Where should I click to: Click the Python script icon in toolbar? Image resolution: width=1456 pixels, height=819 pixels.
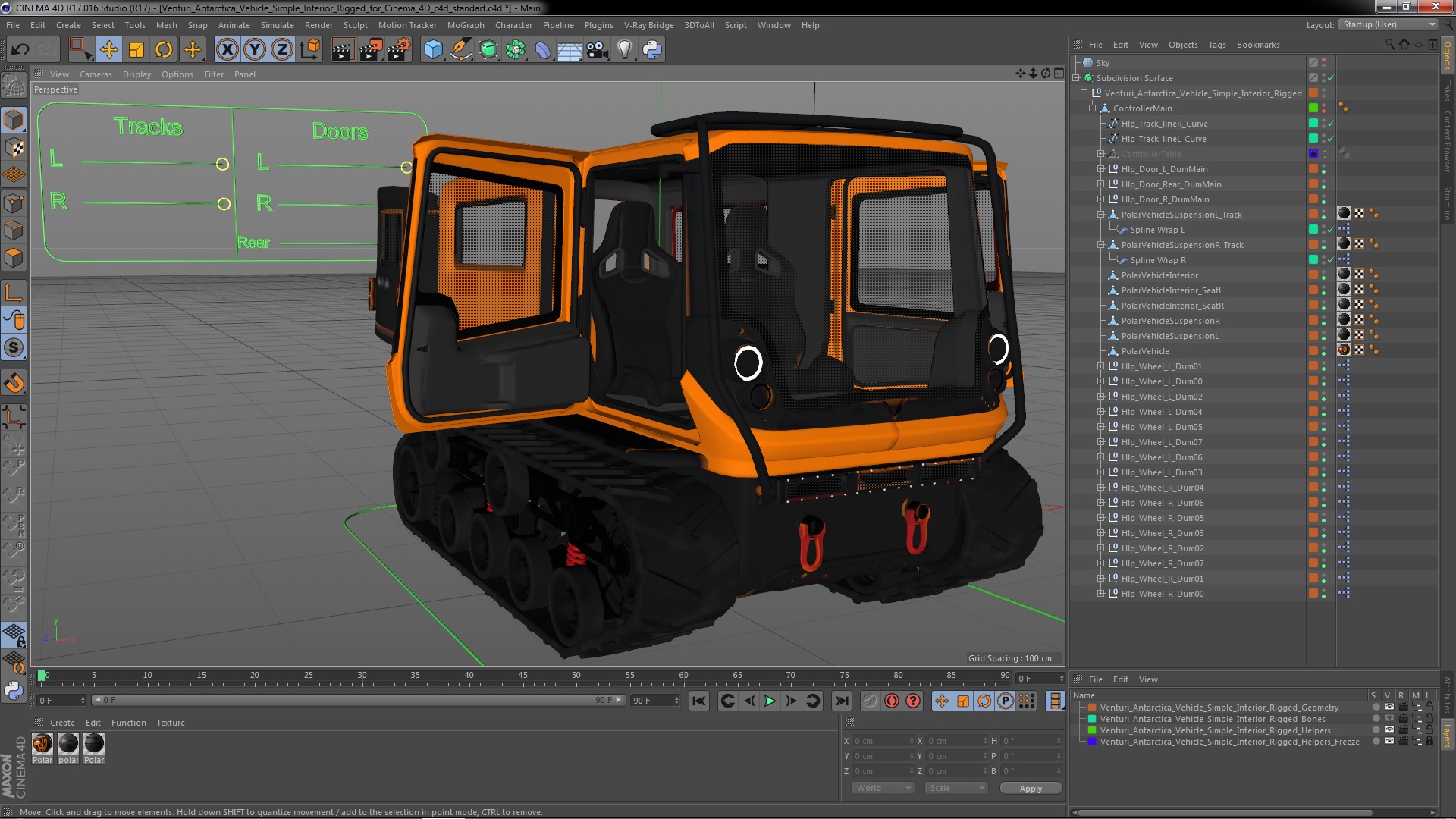[x=652, y=50]
